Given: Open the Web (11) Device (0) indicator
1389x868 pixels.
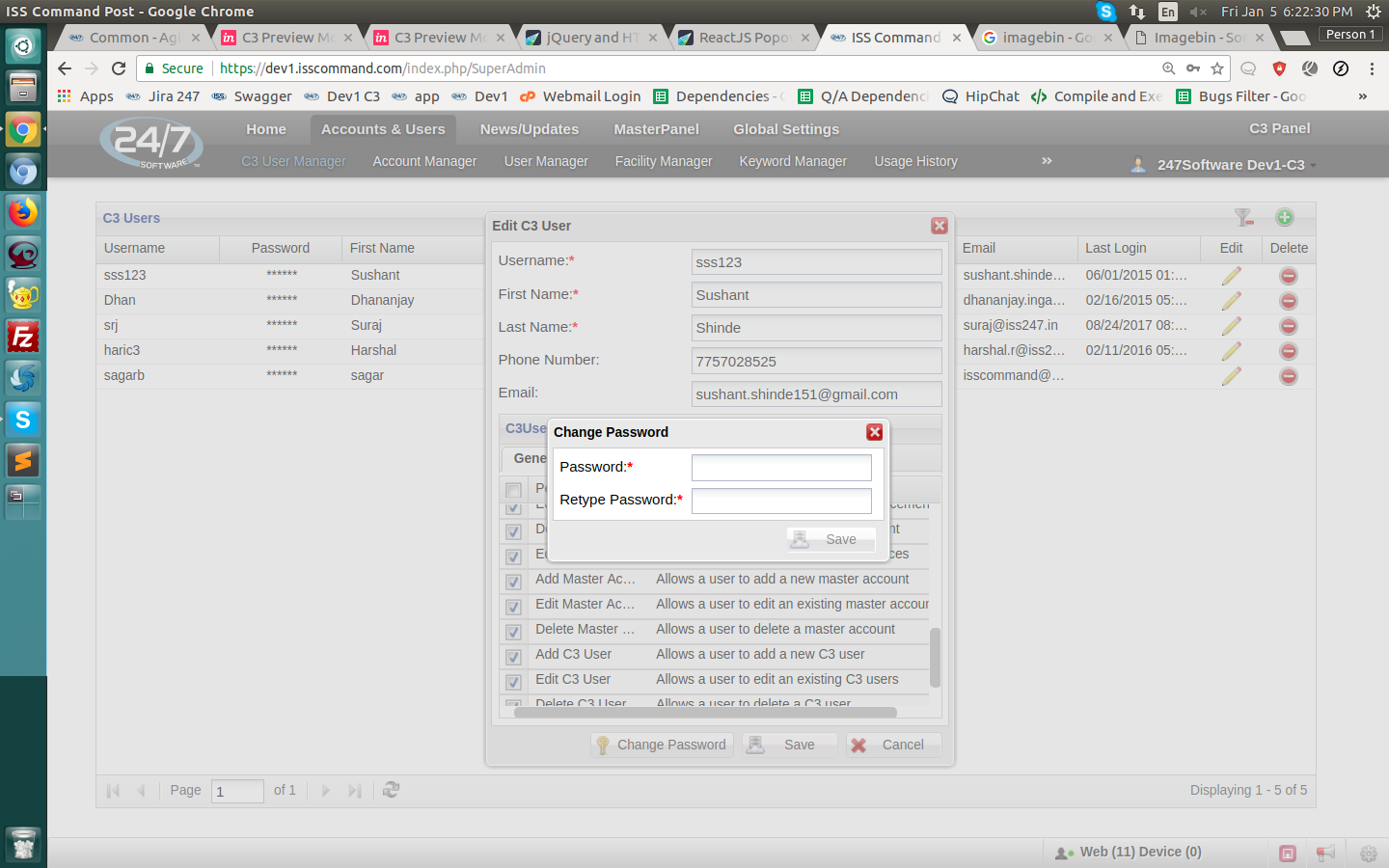Looking at the screenshot, I should click(1129, 852).
